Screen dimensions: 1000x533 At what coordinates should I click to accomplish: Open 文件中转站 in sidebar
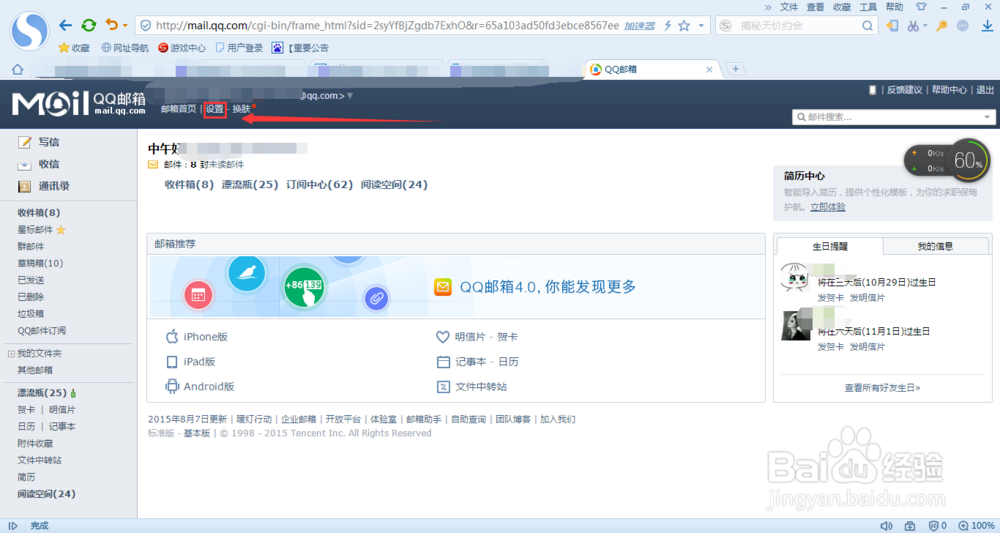coord(40,460)
